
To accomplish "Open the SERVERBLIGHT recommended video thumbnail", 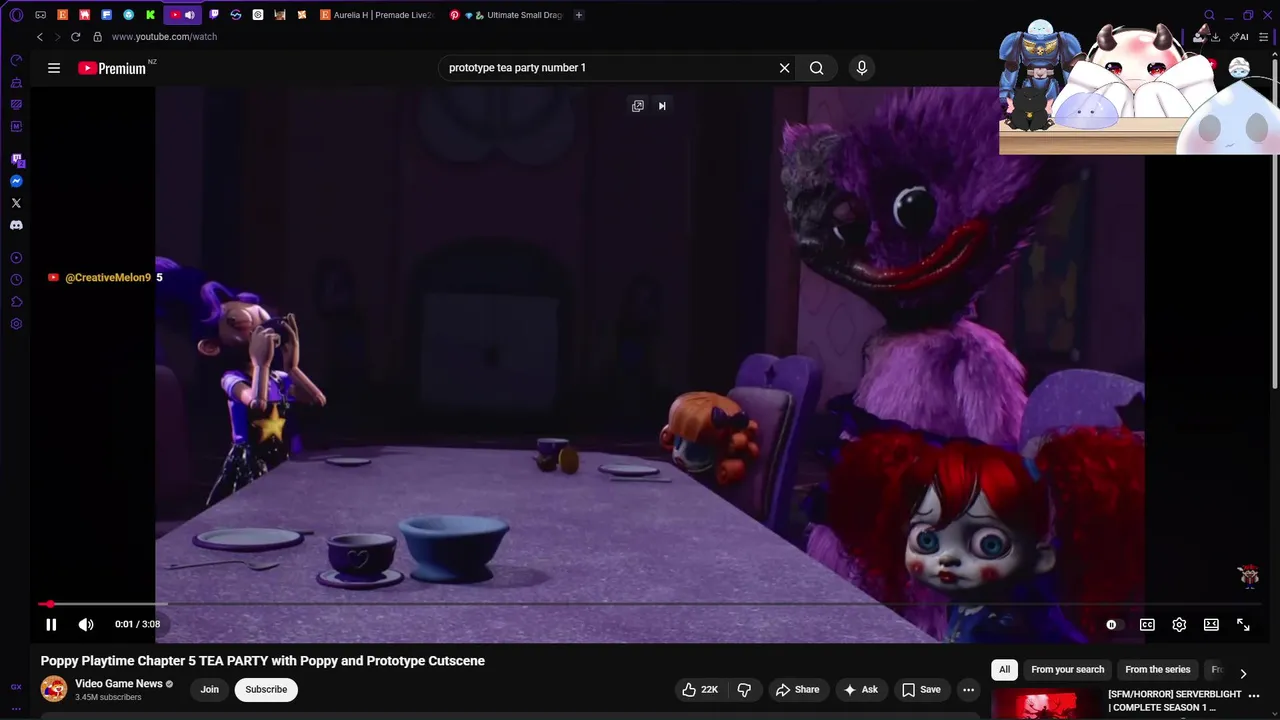I will click(x=1047, y=704).
